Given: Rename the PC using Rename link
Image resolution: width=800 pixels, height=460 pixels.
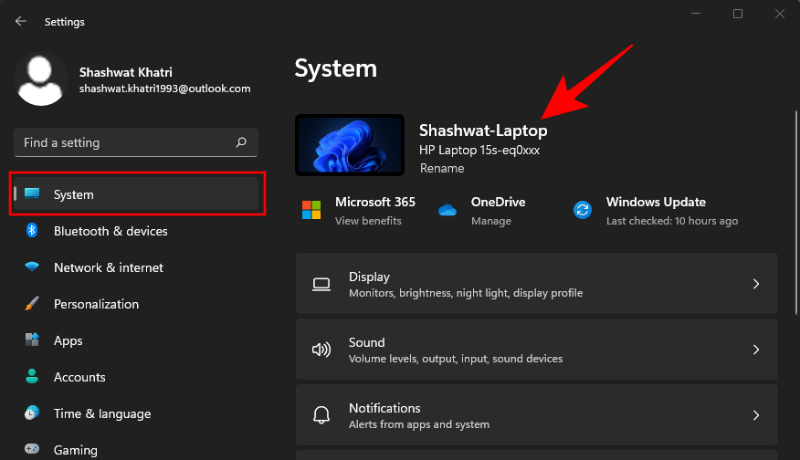Looking at the screenshot, I should point(441,169).
